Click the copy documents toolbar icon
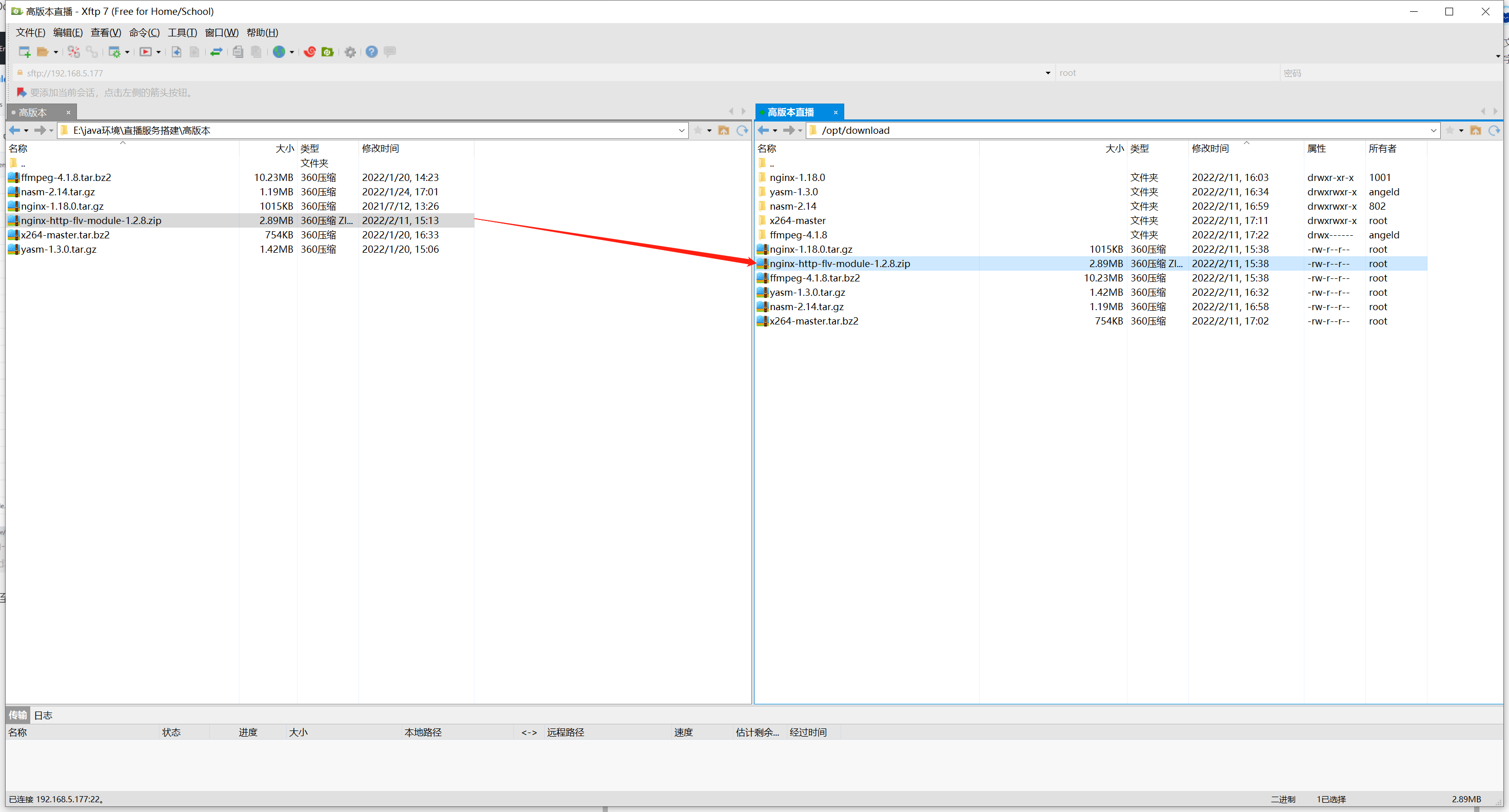 pos(238,52)
